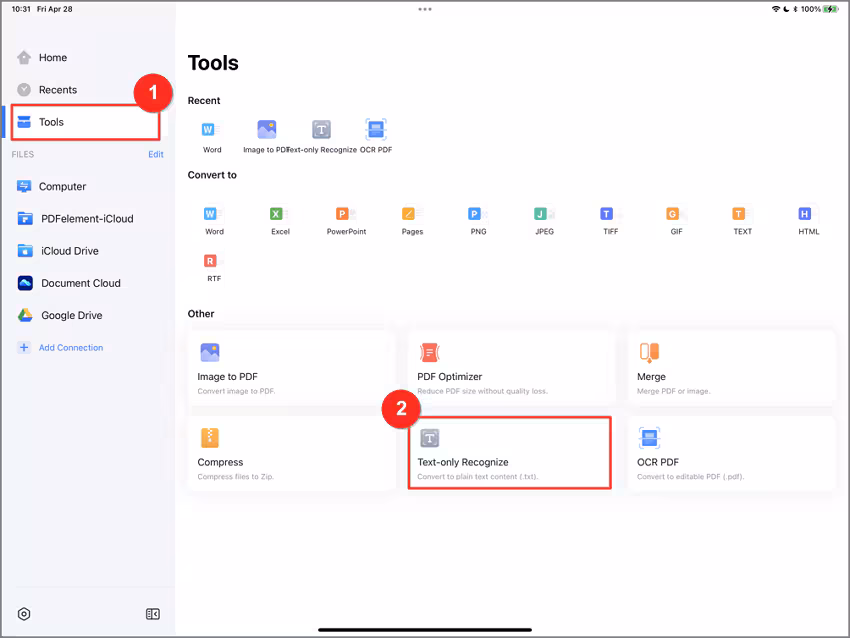Convert to GIF format

(x=677, y=220)
